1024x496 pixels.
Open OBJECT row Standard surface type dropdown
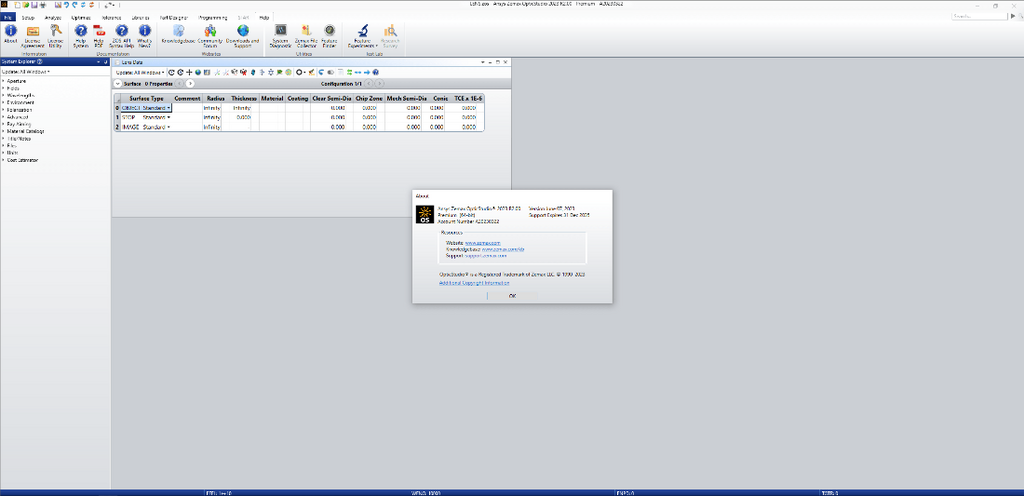click(168, 108)
